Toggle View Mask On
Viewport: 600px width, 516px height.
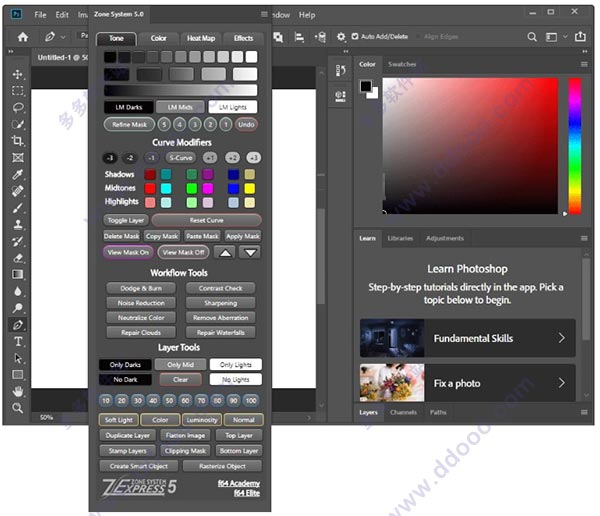[x=128, y=252]
